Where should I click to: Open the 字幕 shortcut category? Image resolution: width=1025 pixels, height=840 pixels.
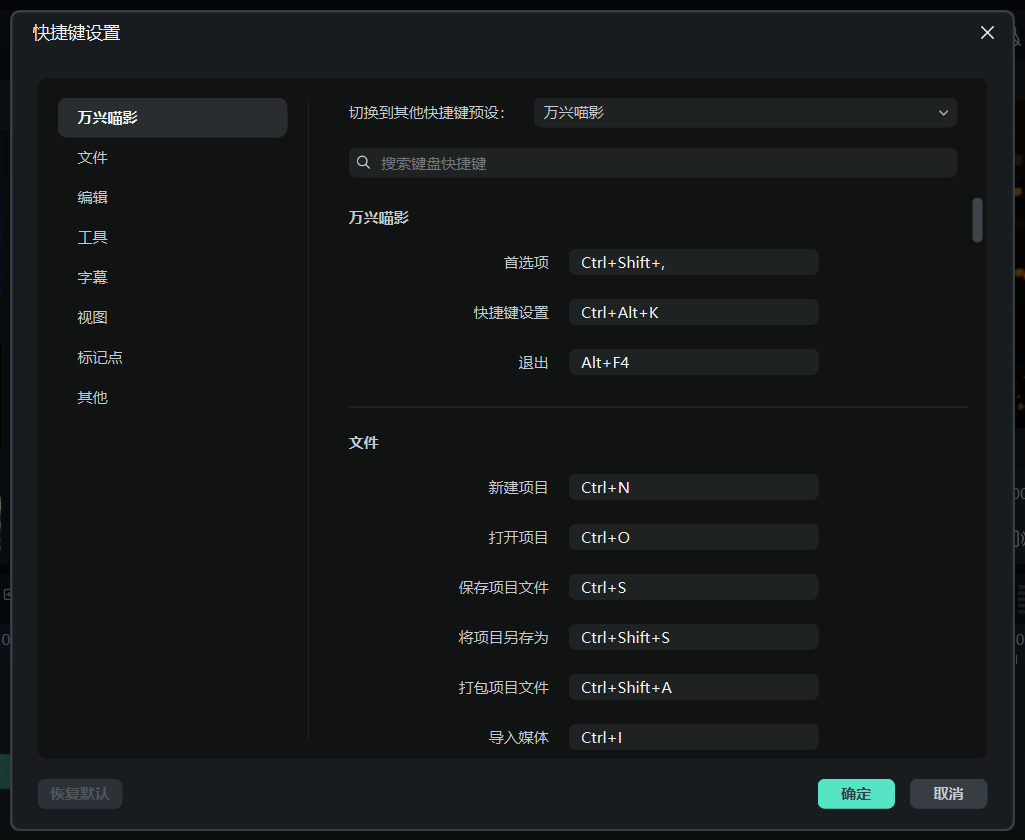tap(92, 277)
